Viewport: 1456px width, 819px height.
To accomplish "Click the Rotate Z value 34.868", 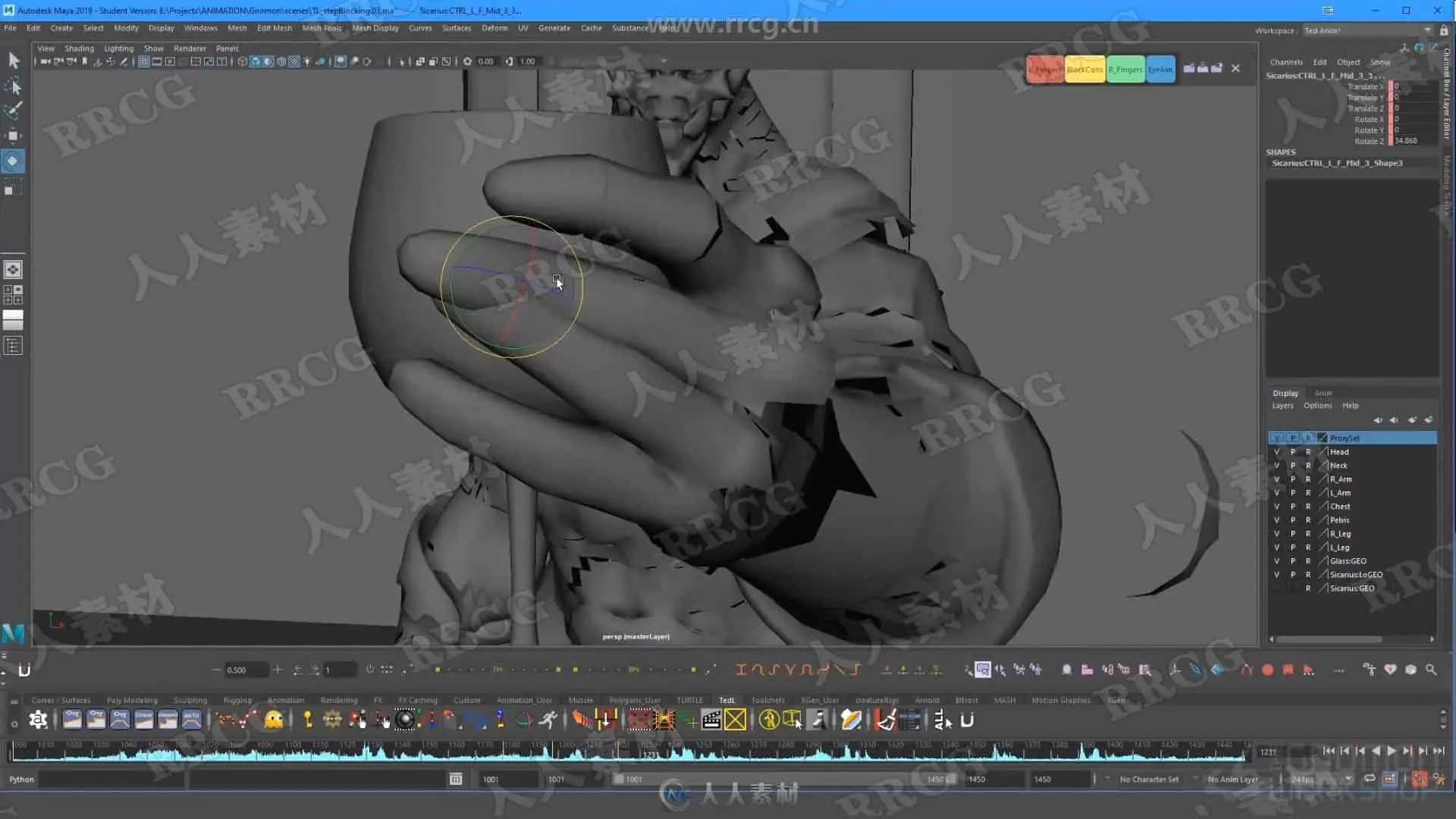I will point(1414,141).
